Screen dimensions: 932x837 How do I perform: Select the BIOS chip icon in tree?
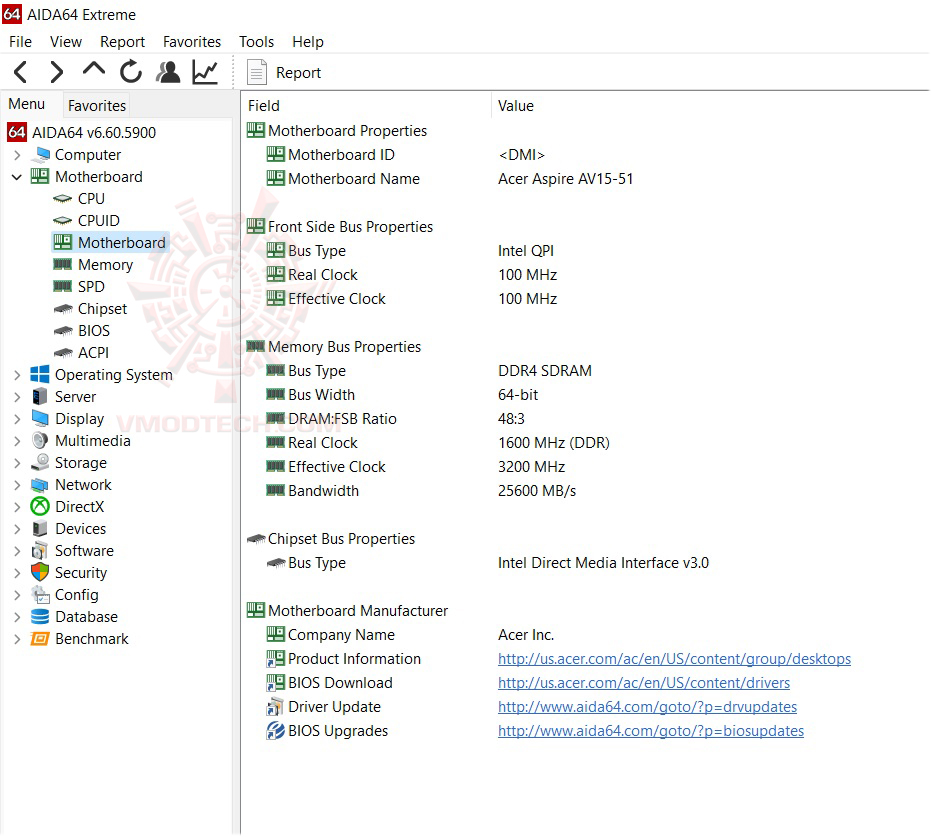pos(62,331)
